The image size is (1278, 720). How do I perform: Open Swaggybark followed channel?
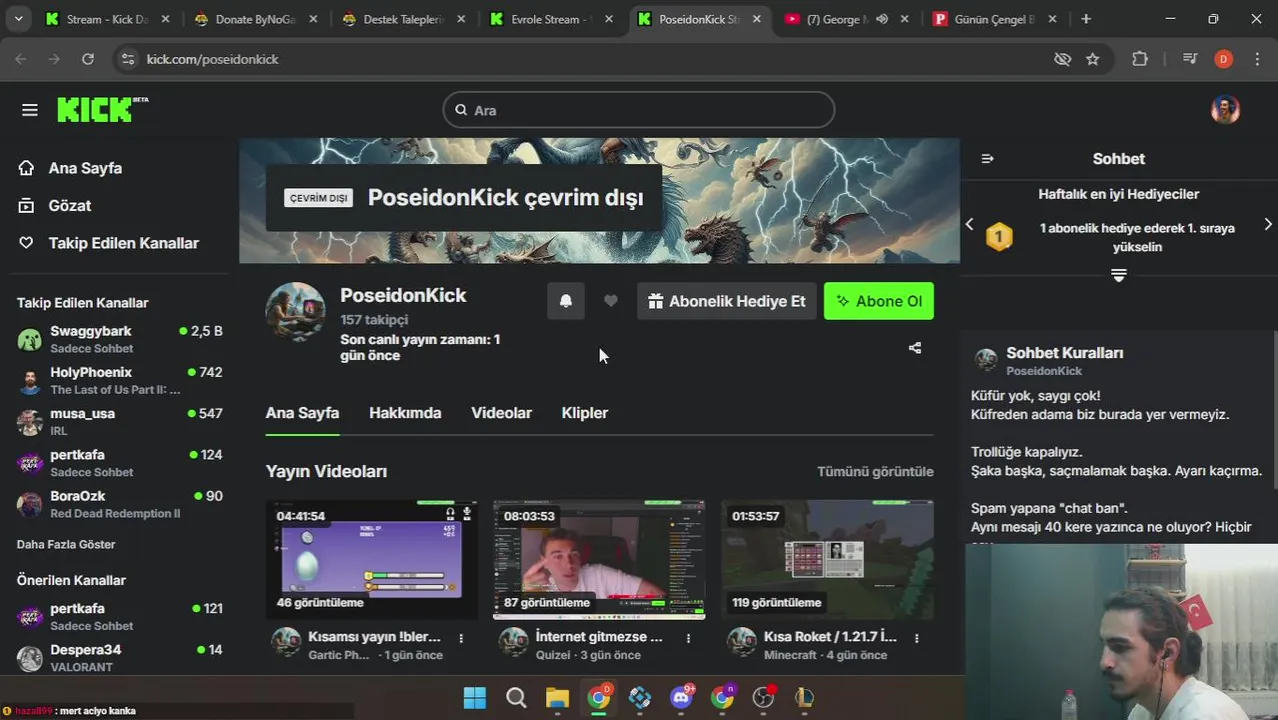click(x=119, y=339)
